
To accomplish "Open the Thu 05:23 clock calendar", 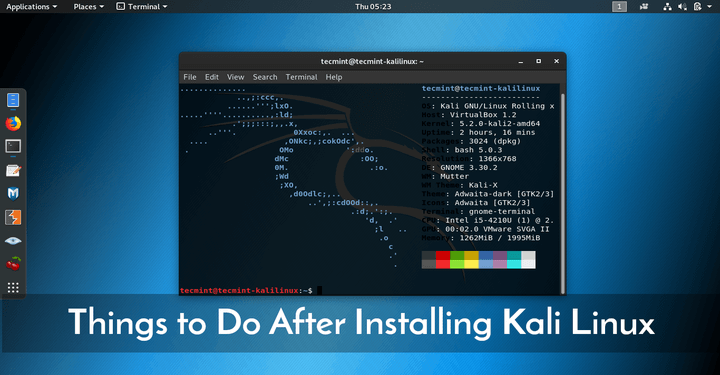I will pyautogui.click(x=373, y=6).
